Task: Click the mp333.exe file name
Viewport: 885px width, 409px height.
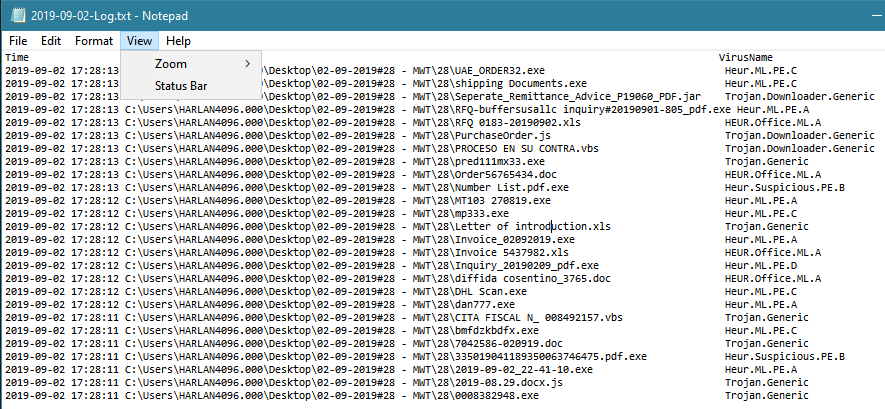Action: (x=481, y=213)
